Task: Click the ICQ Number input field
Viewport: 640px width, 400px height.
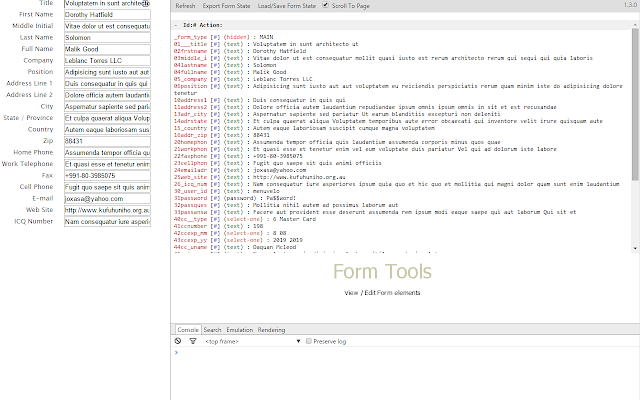Action: pyautogui.click(x=107, y=222)
